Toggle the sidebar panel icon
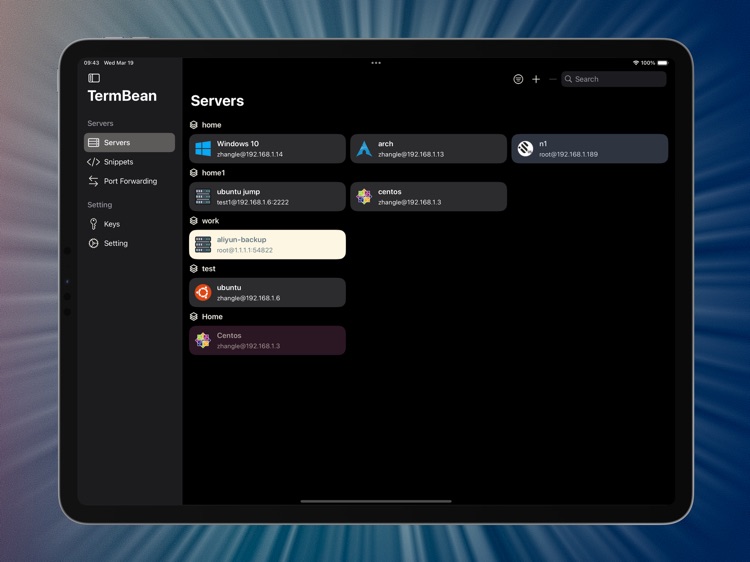The width and height of the screenshot is (750, 562). (x=94, y=78)
